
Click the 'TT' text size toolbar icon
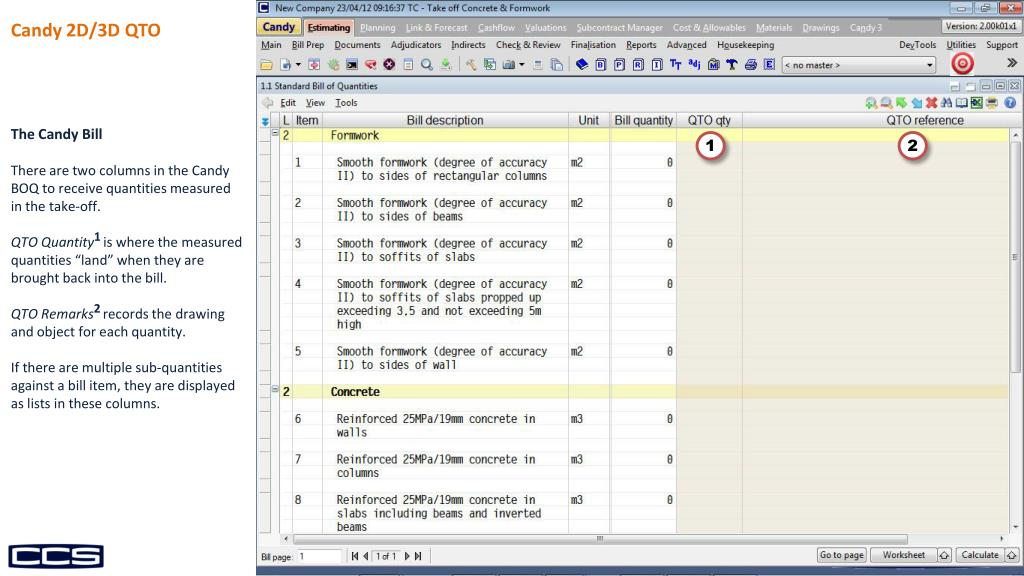(x=675, y=64)
